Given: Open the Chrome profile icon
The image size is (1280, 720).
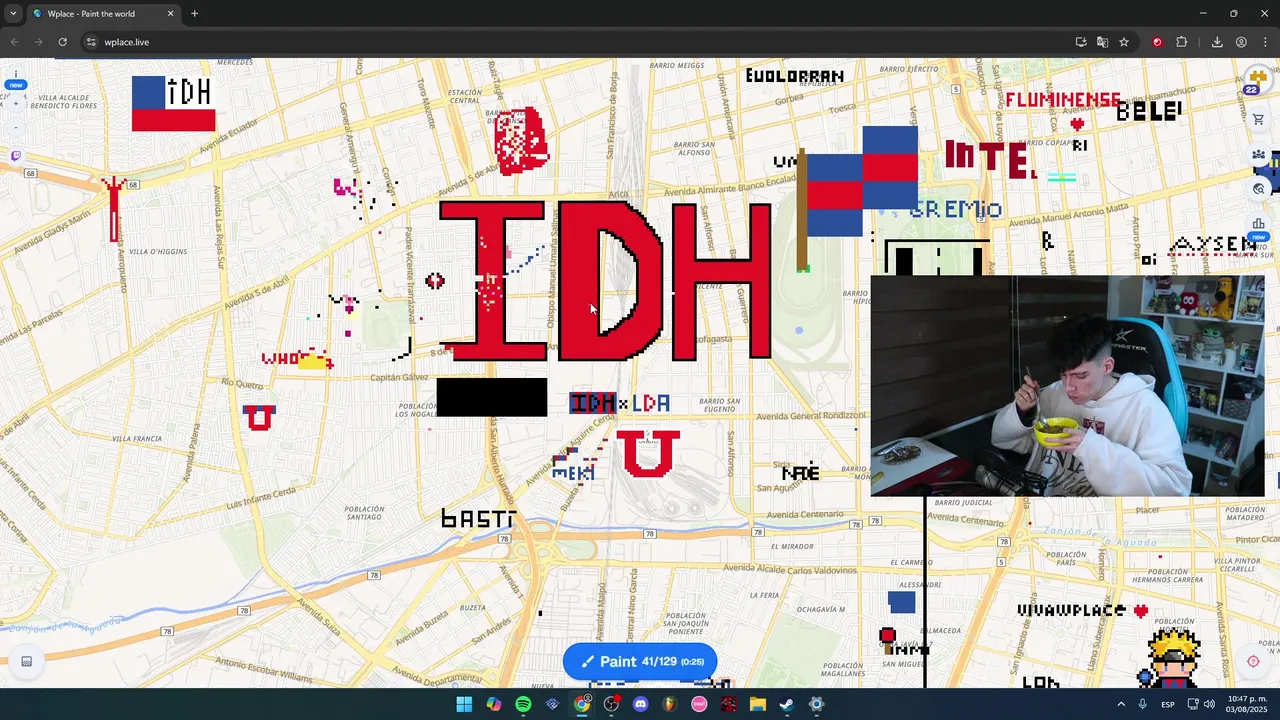Looking at the screenshot, I should [1241, 42].
